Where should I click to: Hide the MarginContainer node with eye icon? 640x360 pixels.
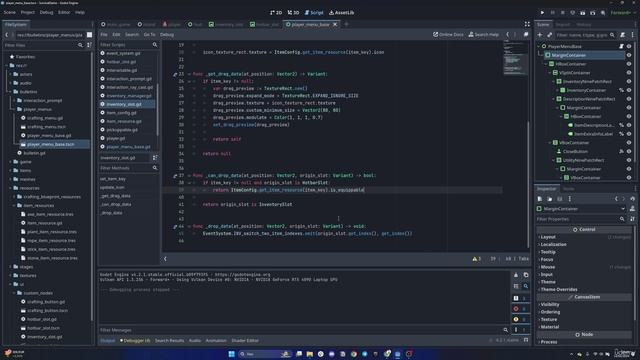coord(629,55)
